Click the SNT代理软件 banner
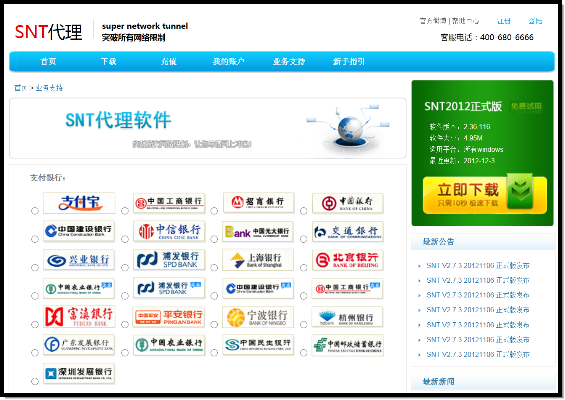Screen dimensions: 565x400 click(208, 128)
